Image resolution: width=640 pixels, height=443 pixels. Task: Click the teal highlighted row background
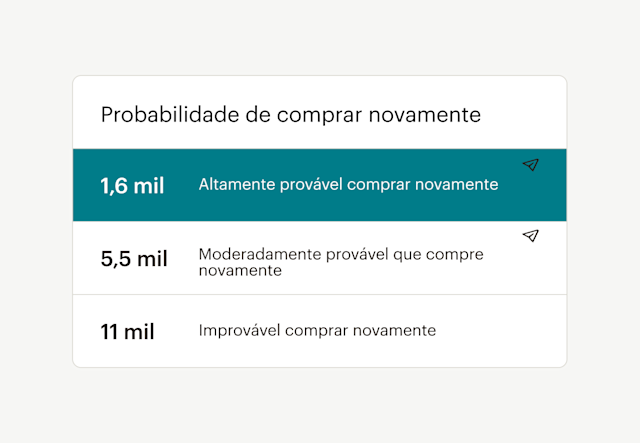(540, 200)
